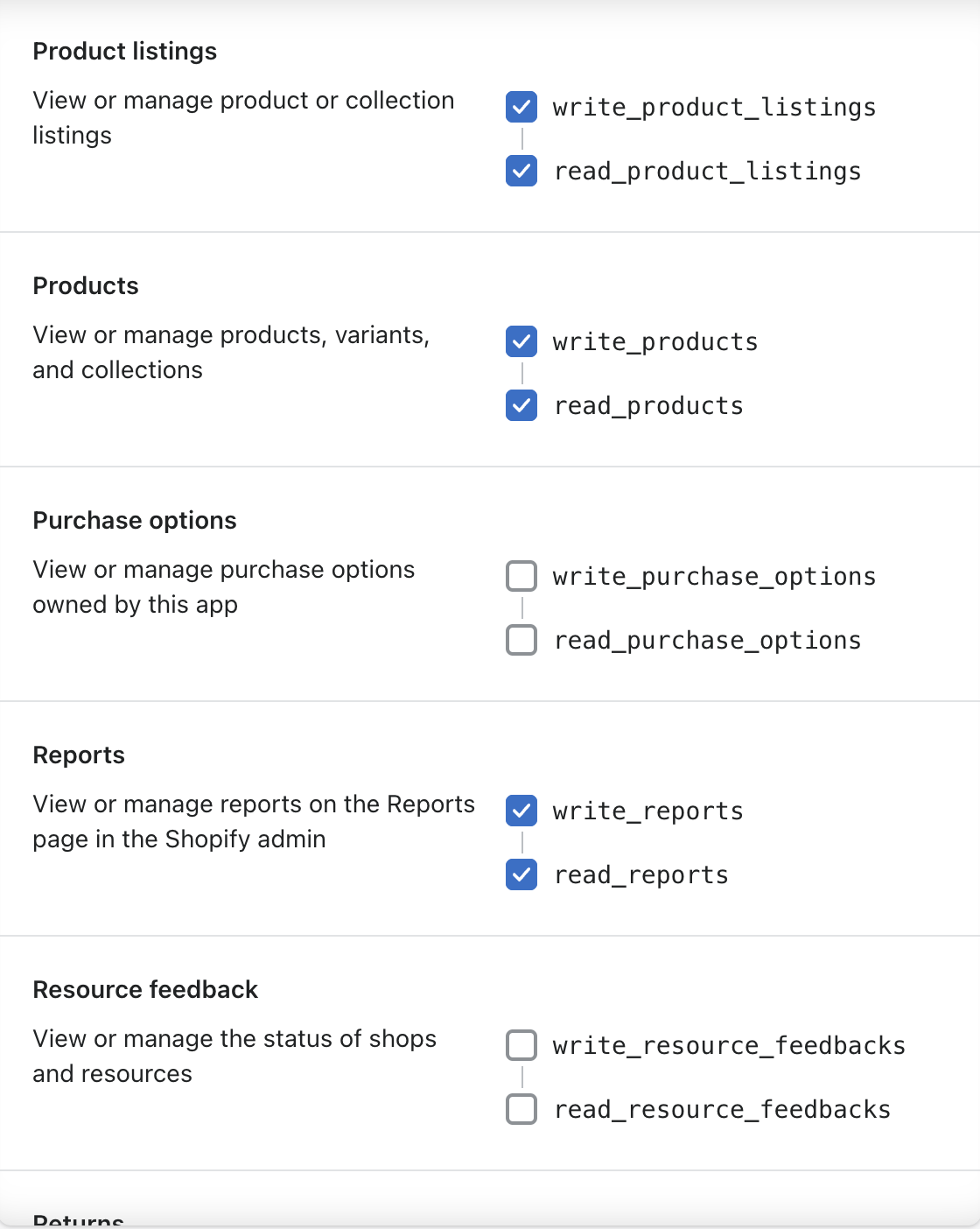The height and width of the screenshot is (1229, 980).
Task: Uncheck the write_product_listings checkbox
Action: [521, 107]
